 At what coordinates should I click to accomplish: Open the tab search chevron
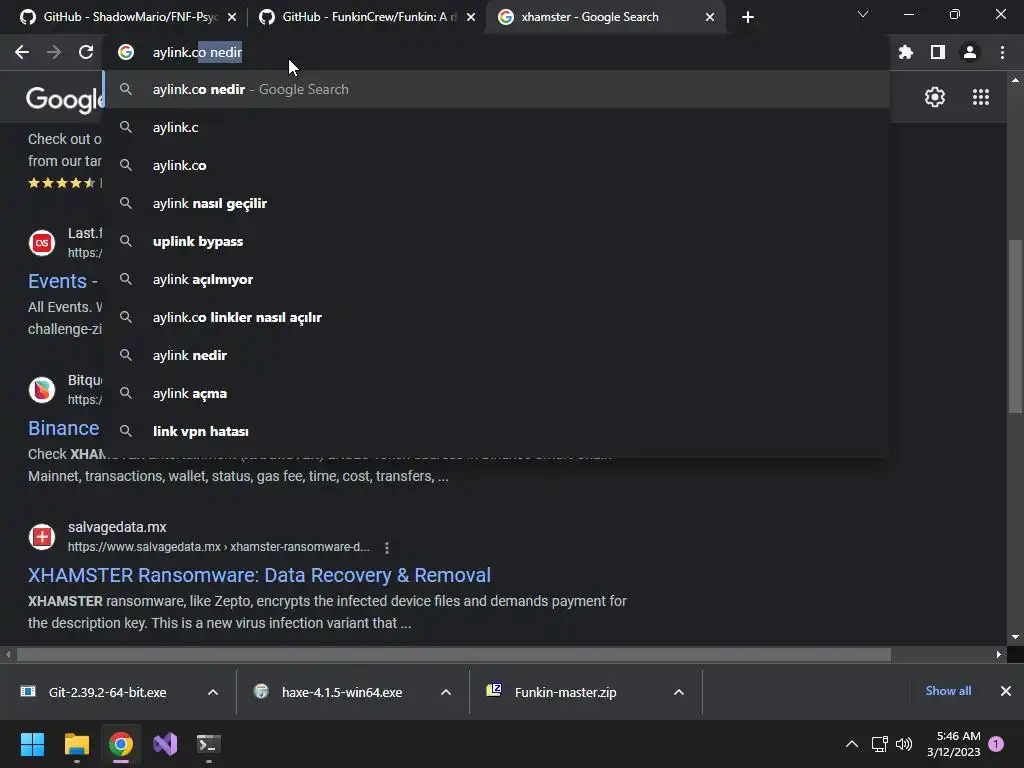[x=863, y=14]
